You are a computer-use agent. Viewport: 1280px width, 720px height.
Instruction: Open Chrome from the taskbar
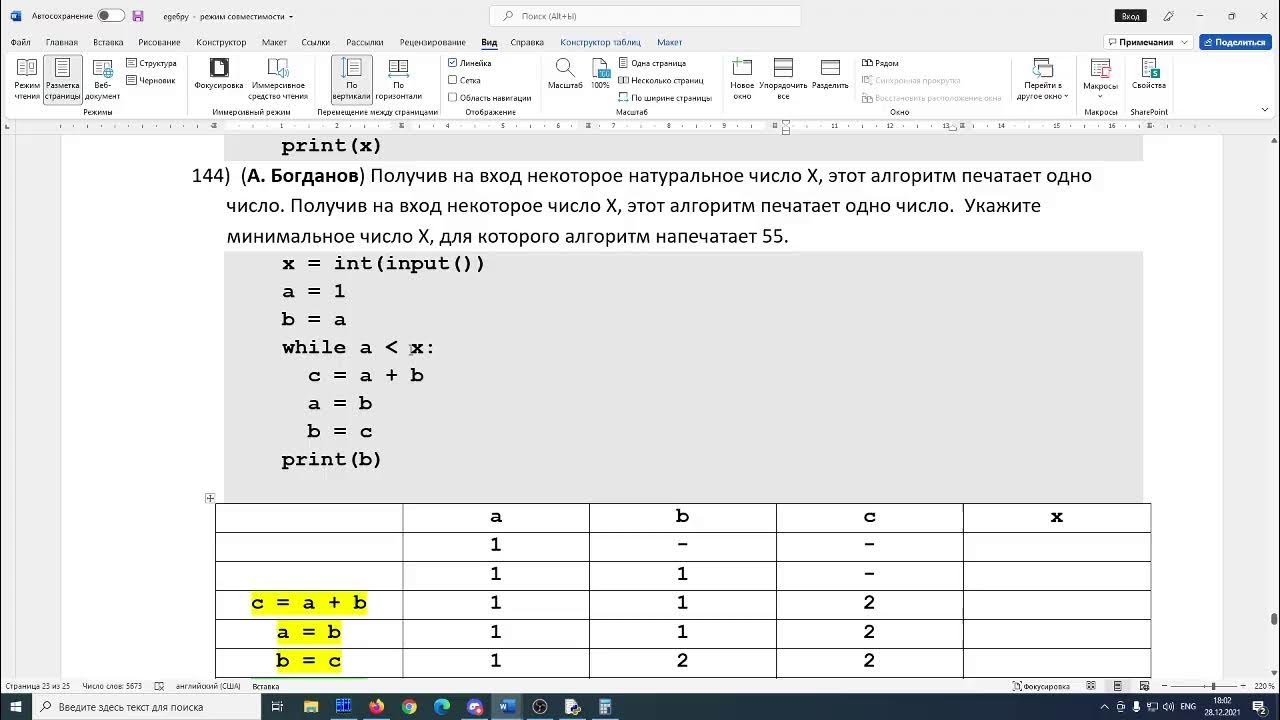[x=409, y=707]
